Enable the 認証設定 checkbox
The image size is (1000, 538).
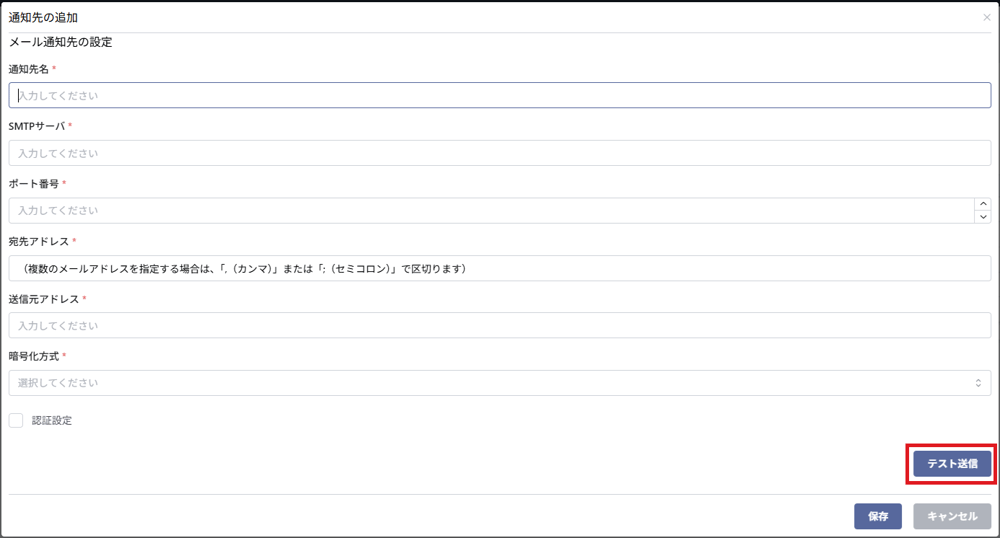click(x=16, y=421)
